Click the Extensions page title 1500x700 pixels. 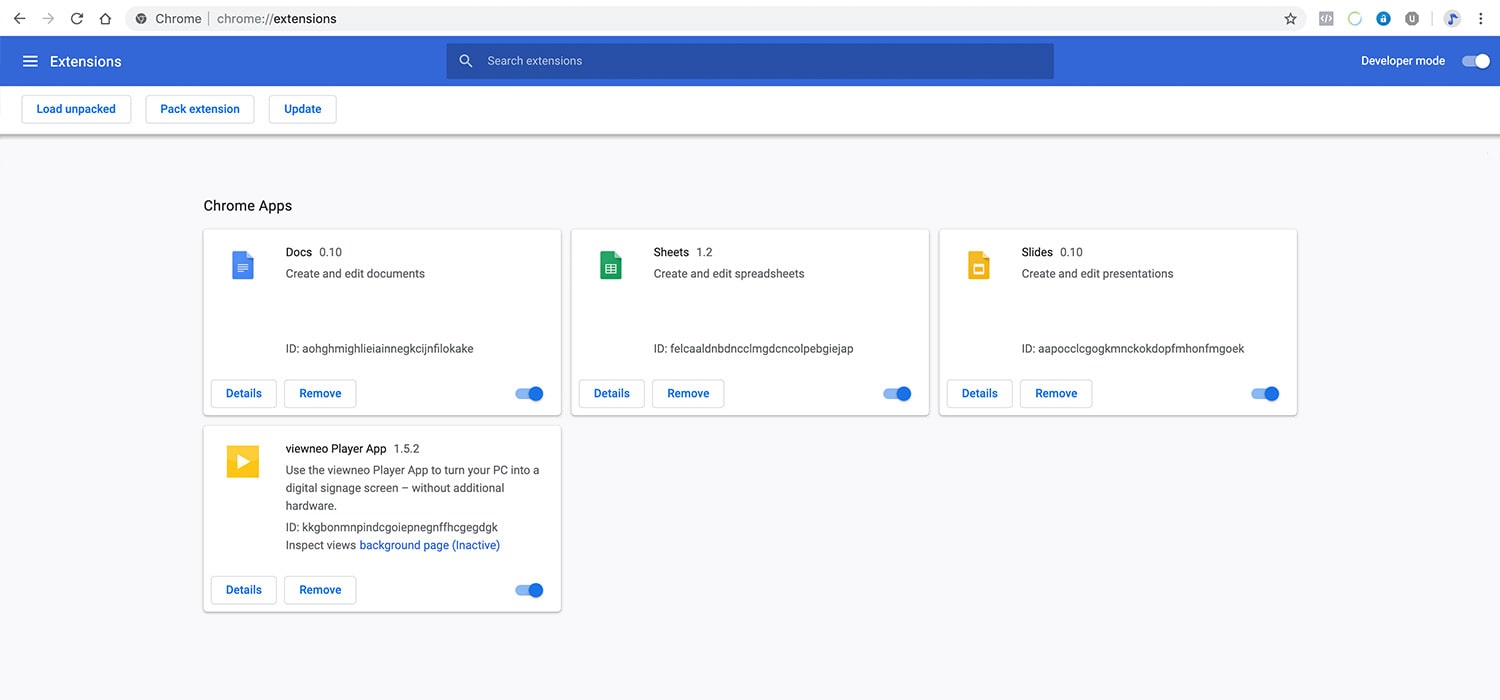[86, 61]
